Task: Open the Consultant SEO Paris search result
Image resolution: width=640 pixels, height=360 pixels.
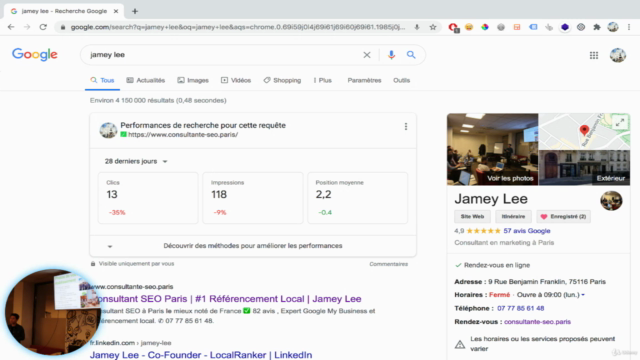Action: tap(229, 299)
